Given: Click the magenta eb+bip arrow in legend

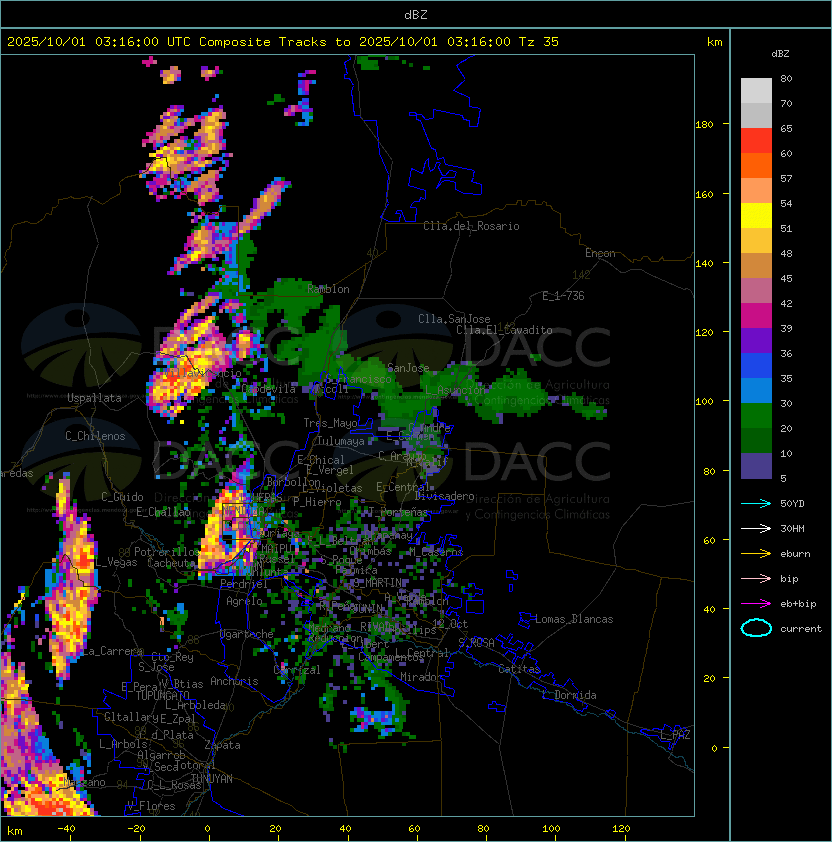Looking at the screenshot, I should tap(756, 604).
